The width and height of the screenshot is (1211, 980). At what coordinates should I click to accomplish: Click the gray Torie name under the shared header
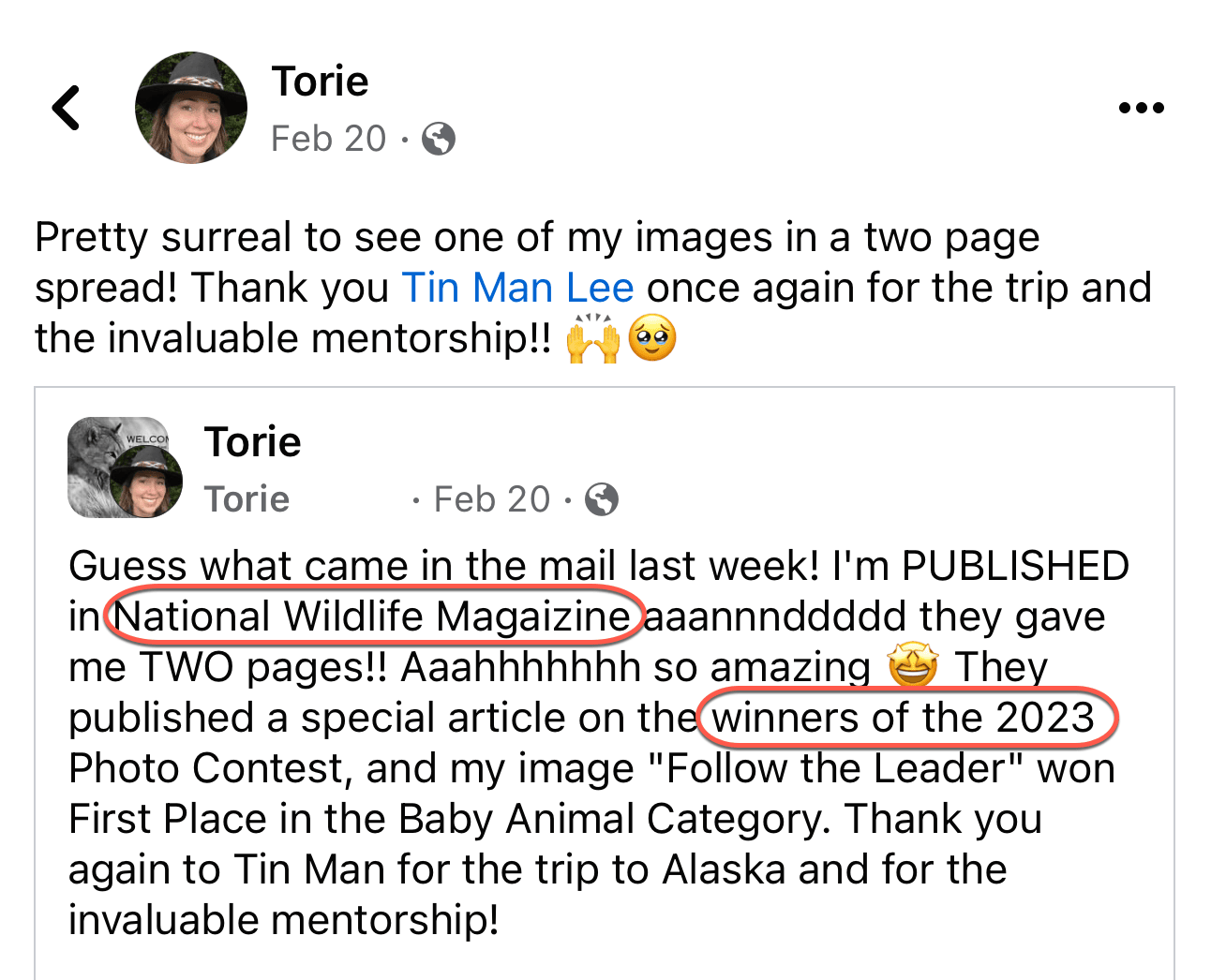coord(247,499)
